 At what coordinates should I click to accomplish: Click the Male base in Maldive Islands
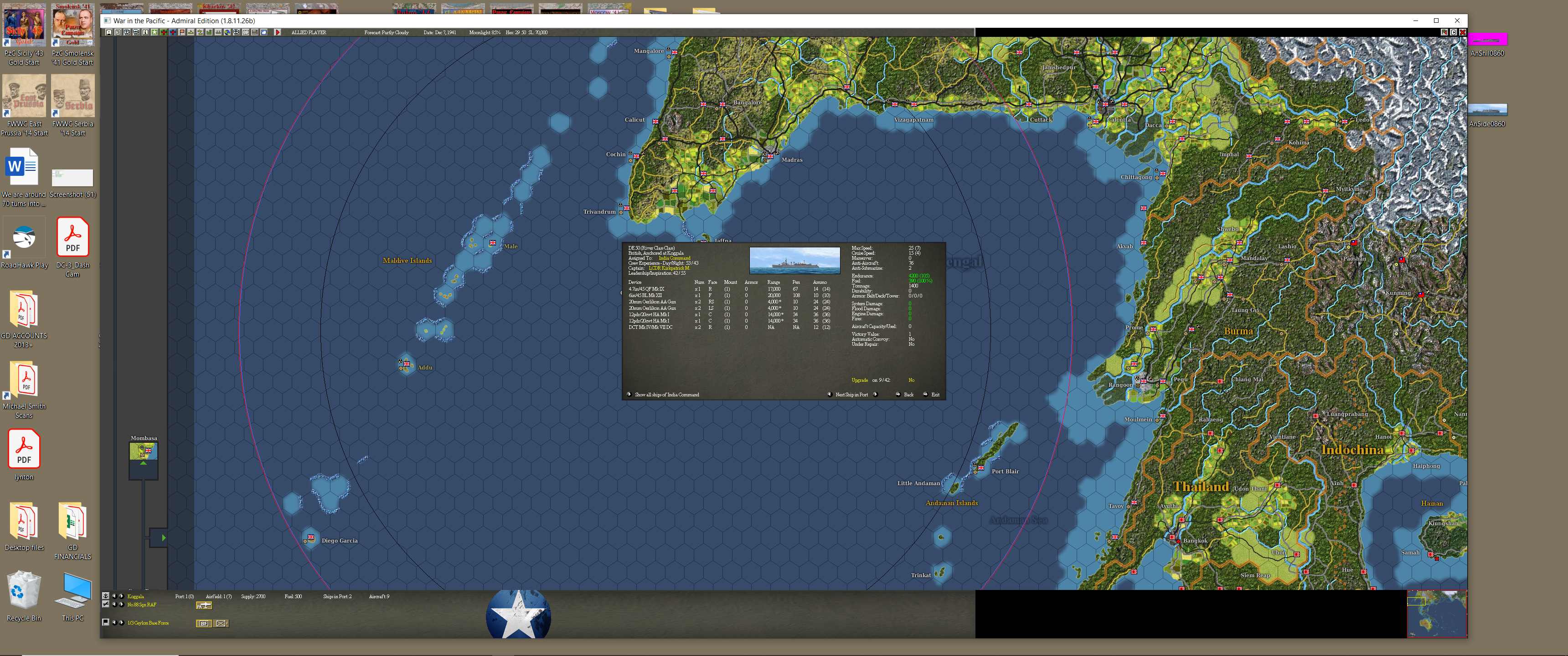pyautogui.click(x=492, y=243)
